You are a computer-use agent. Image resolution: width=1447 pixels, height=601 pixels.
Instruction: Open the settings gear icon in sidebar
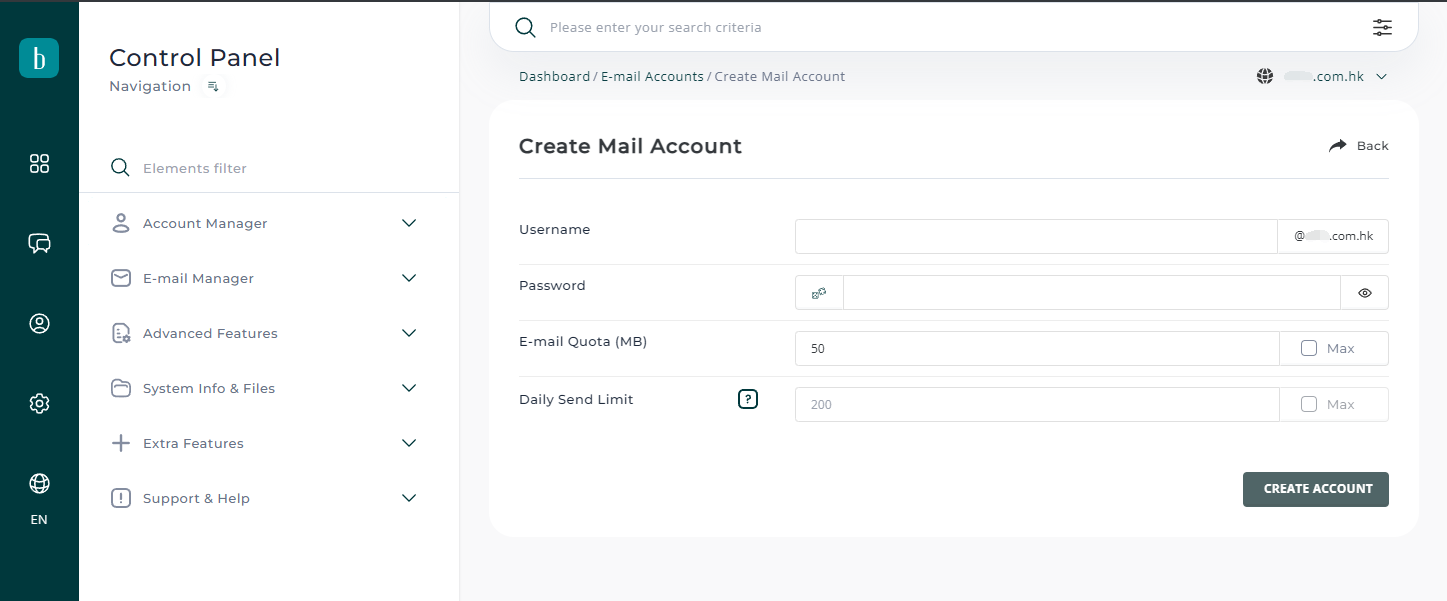pyautogui.click(x=39, y=403)
